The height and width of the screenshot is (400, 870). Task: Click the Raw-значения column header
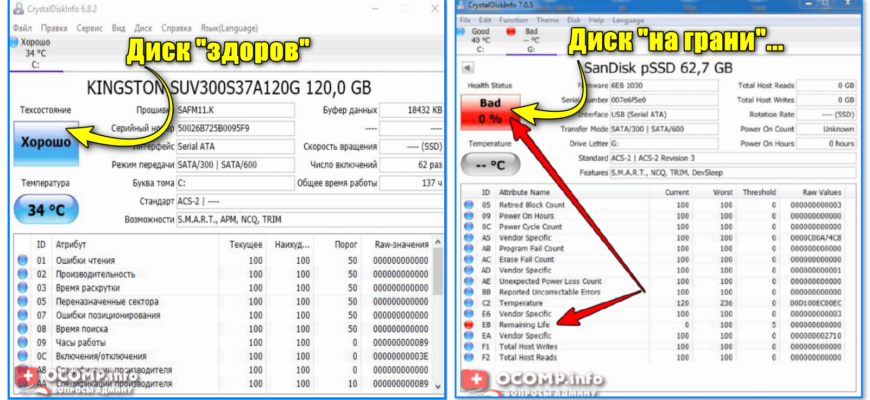click(x=401, y=245)
